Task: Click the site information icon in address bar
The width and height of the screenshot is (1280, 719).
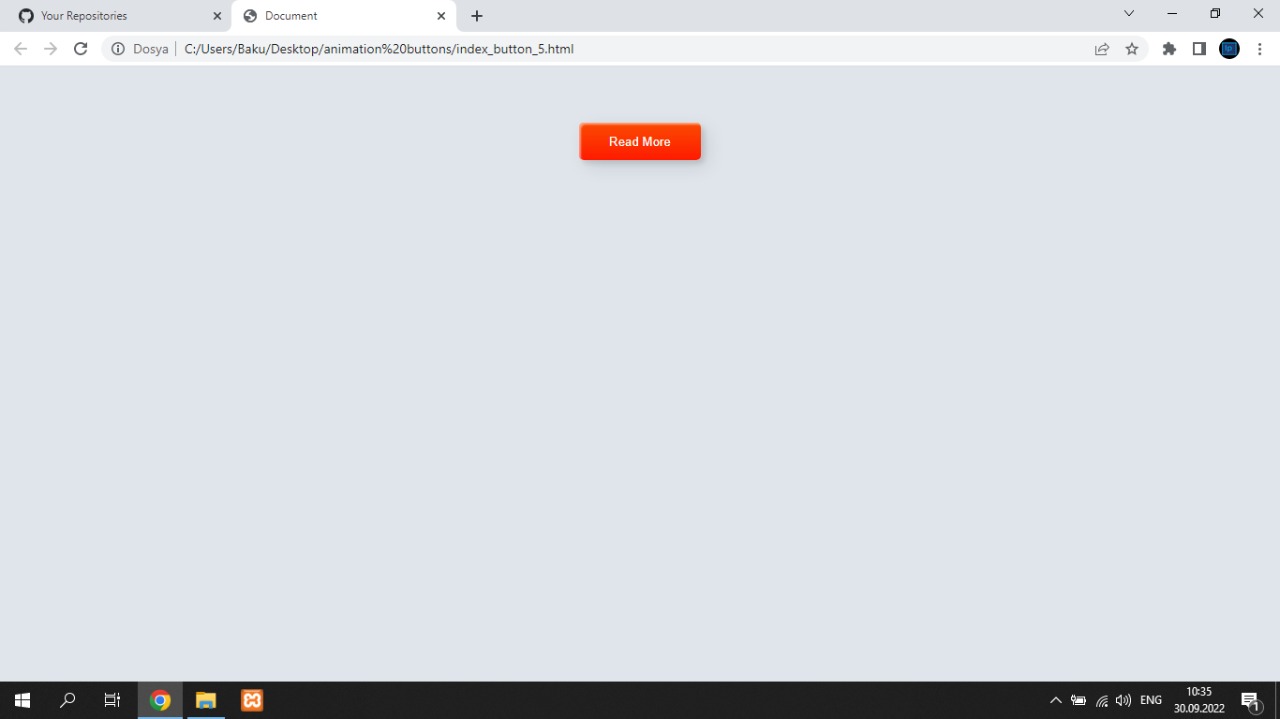Action: (x=118, y=48)
